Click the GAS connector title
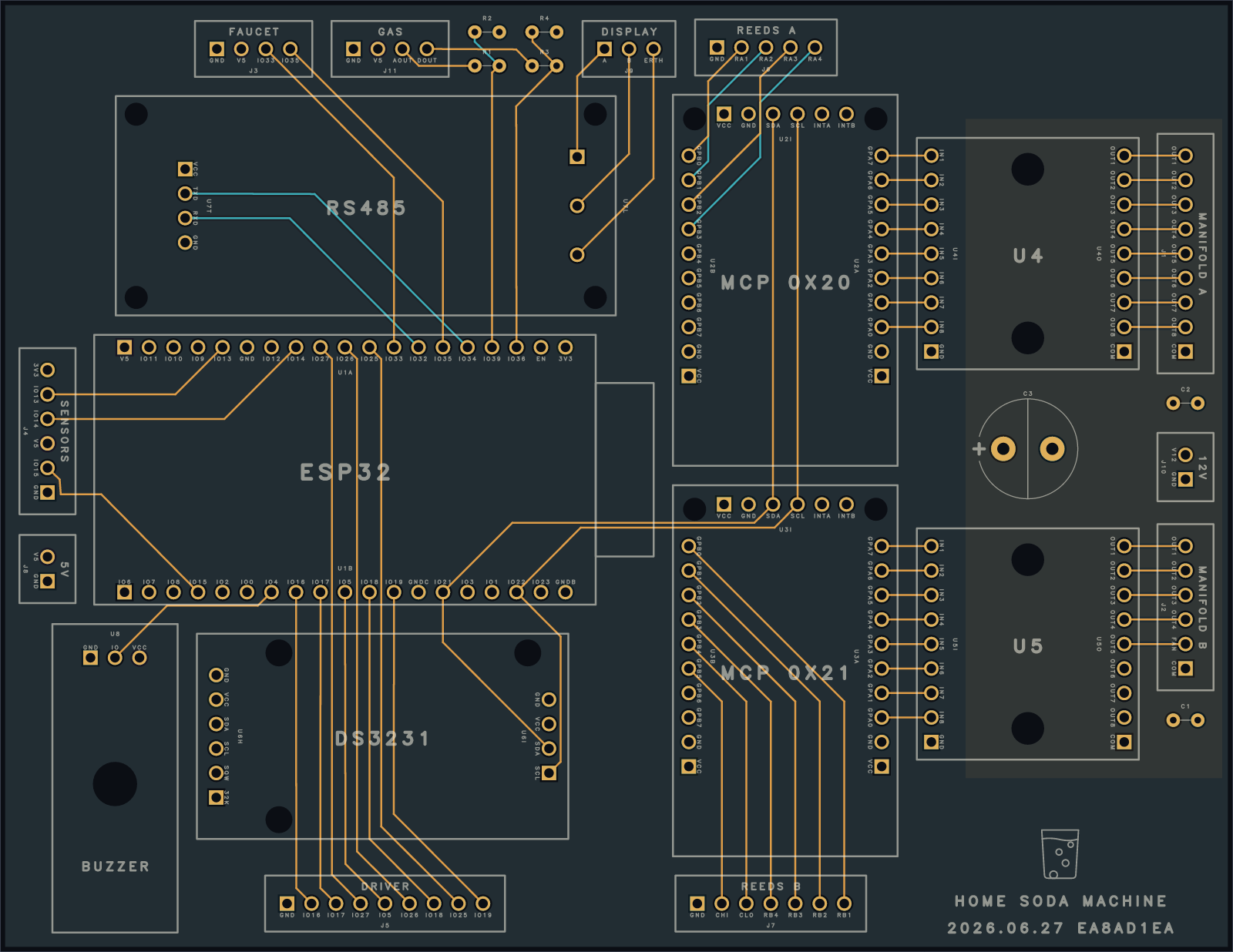Image resolution: width=1233 pixels, height=952 pixels. [x=390, y=32]
